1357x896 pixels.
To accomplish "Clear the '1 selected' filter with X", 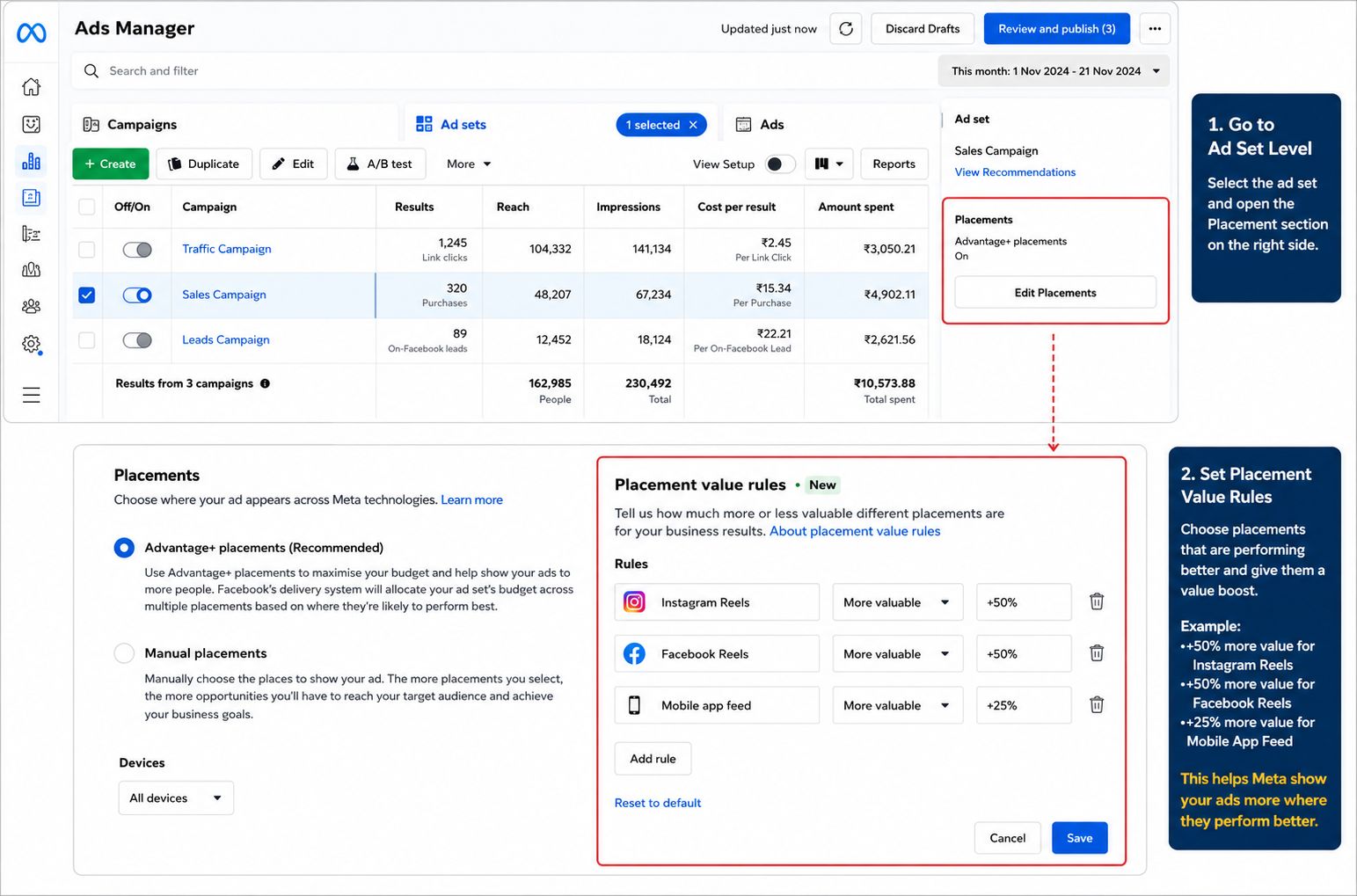I will [693, 125].
